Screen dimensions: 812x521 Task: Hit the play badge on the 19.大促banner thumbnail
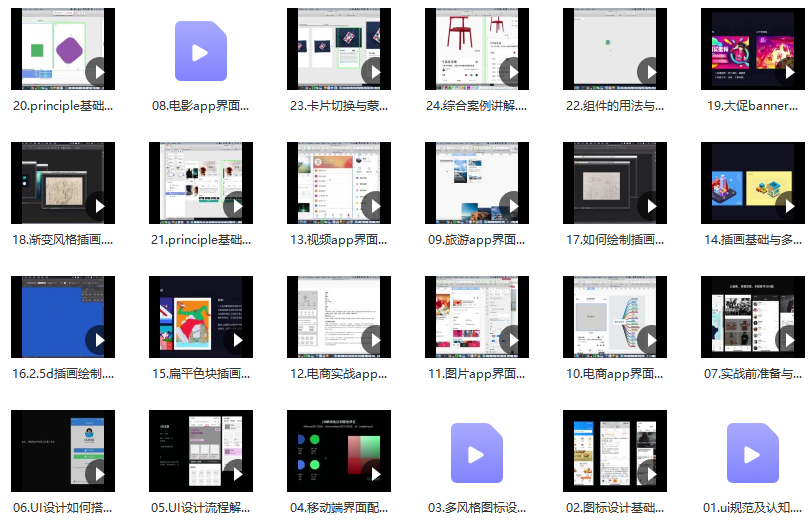[788, 72]
